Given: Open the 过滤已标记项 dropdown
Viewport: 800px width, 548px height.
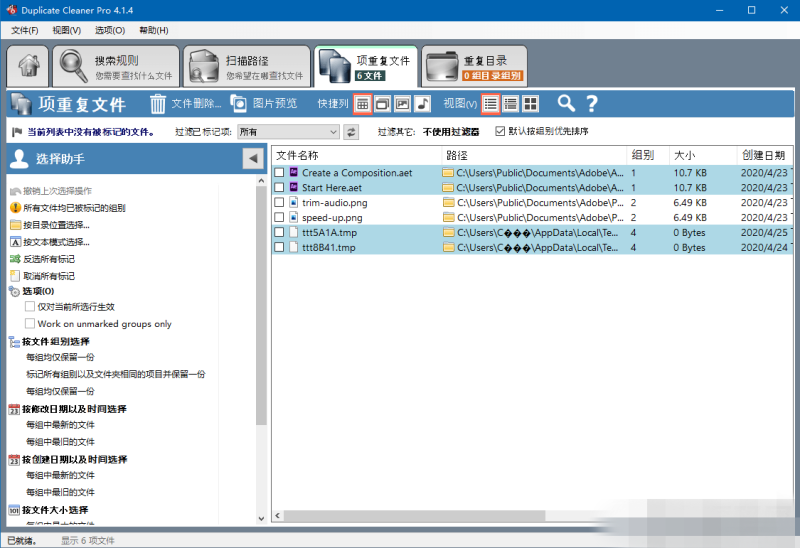Looking at the screenshot, I should pyautogui.click(x=288, y=131).
